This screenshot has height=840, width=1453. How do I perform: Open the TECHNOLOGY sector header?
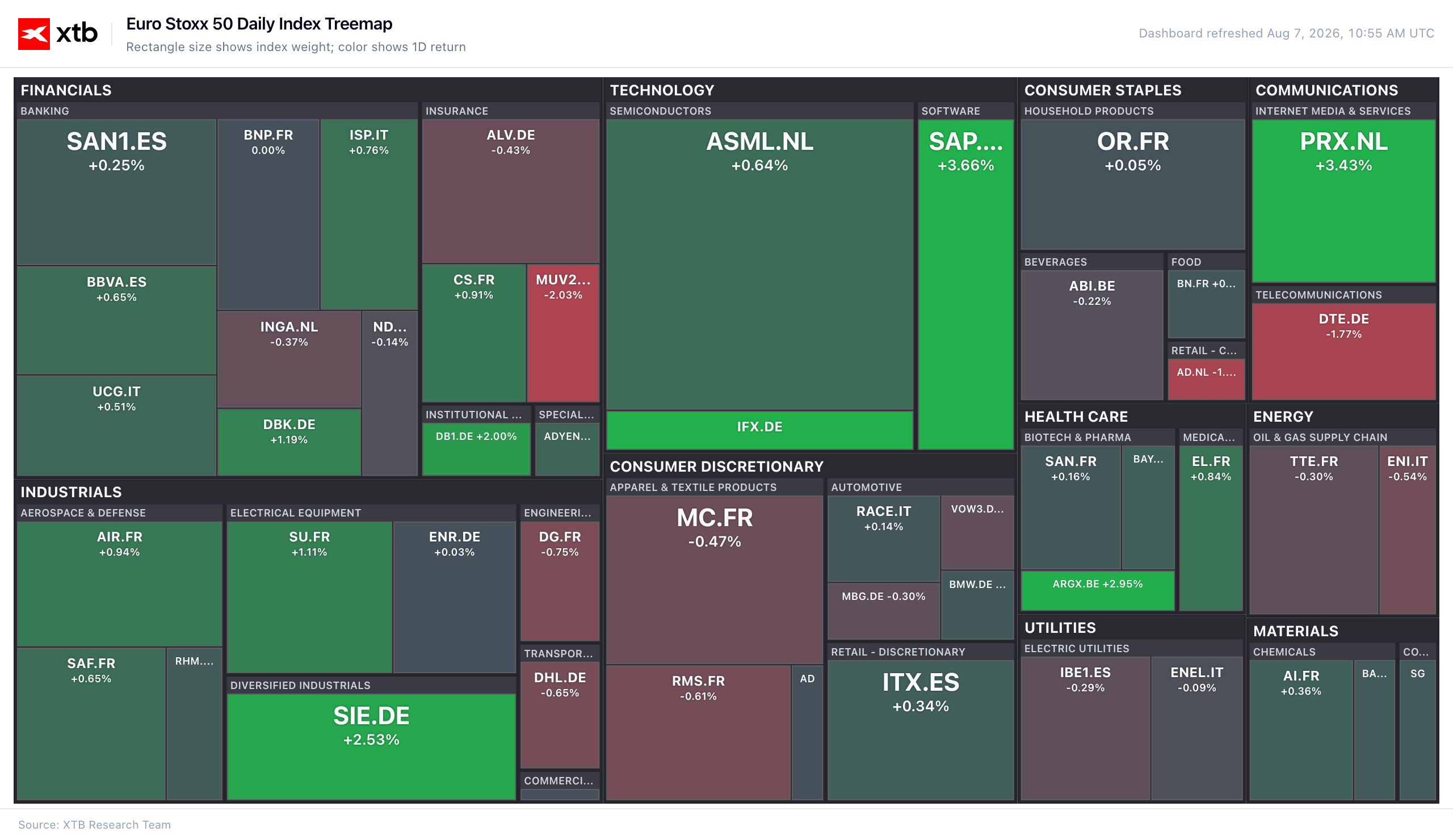coord(662,90)
